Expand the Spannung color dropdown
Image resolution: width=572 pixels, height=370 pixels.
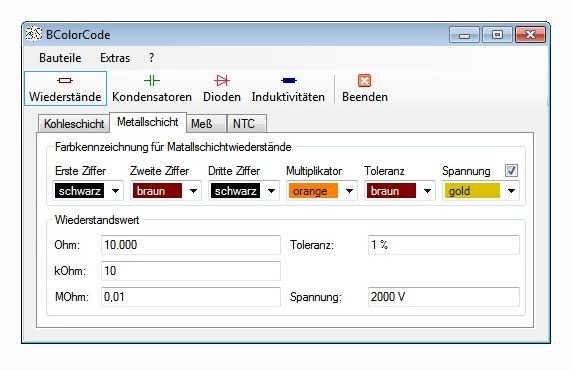pos(511,191)
